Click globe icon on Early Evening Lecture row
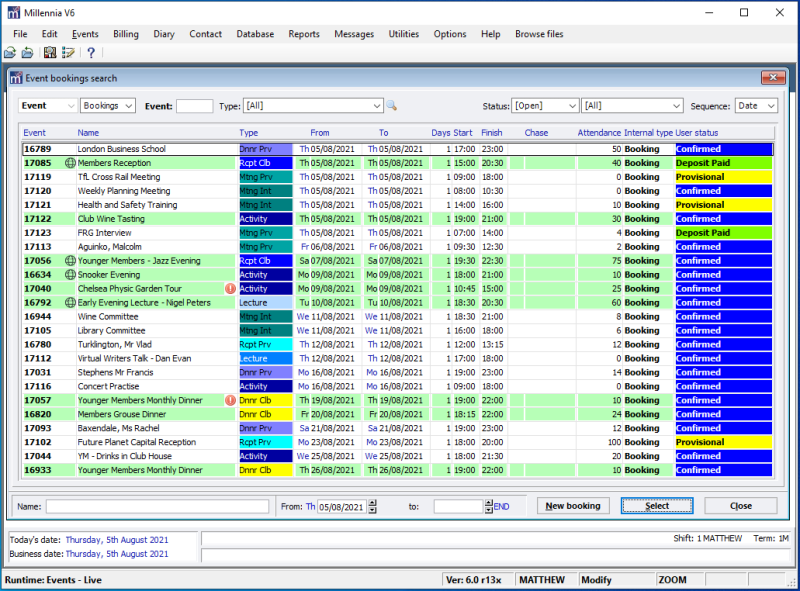Image resolution: width=800 pixels, height=591 pixels. pyautogui.click(x=70, y=303)
